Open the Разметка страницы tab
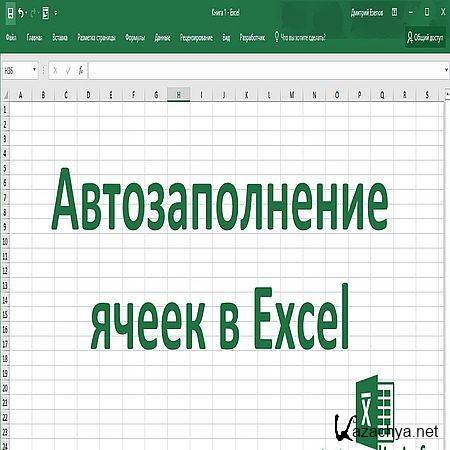 click(96, 37)
